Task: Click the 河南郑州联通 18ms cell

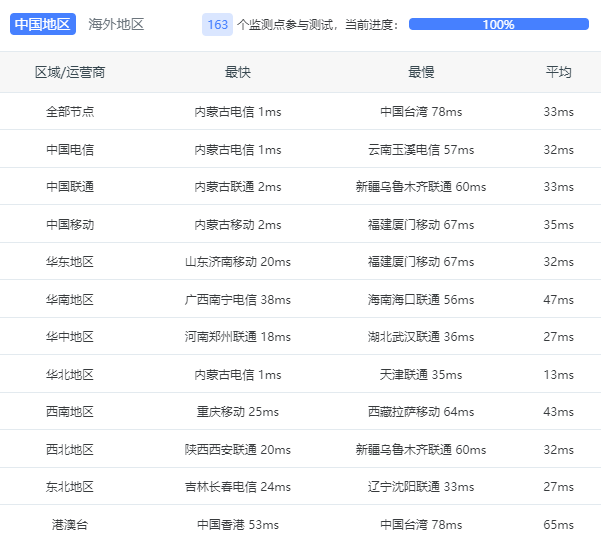Action: click(x=238, y=337)
